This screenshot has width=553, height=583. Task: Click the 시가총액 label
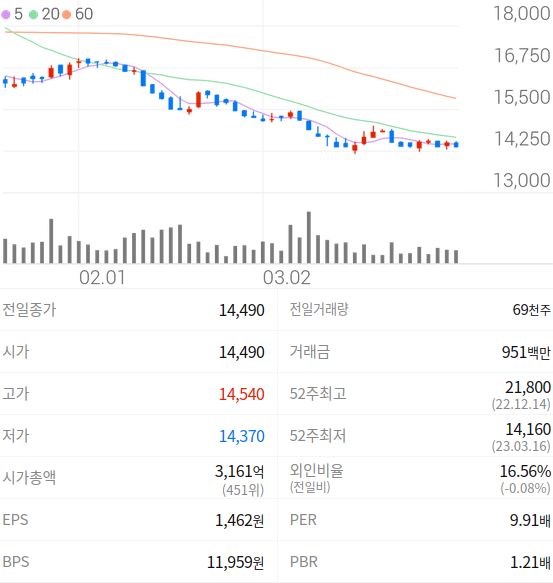[x=29, y=478]
